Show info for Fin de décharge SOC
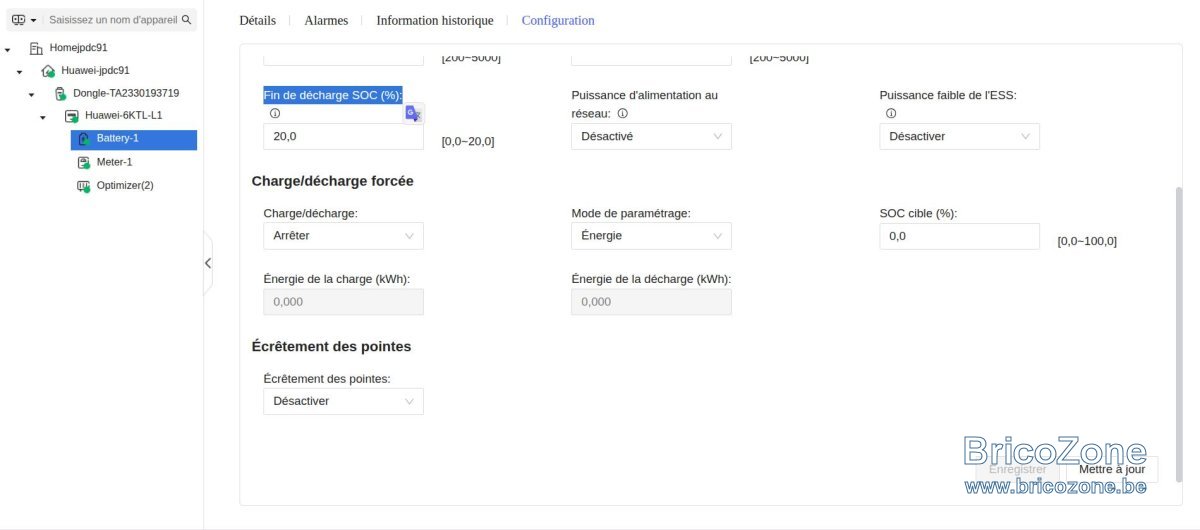Image resolution: width=1200 pixels, height=530 pixels. (x=275, y=114)
